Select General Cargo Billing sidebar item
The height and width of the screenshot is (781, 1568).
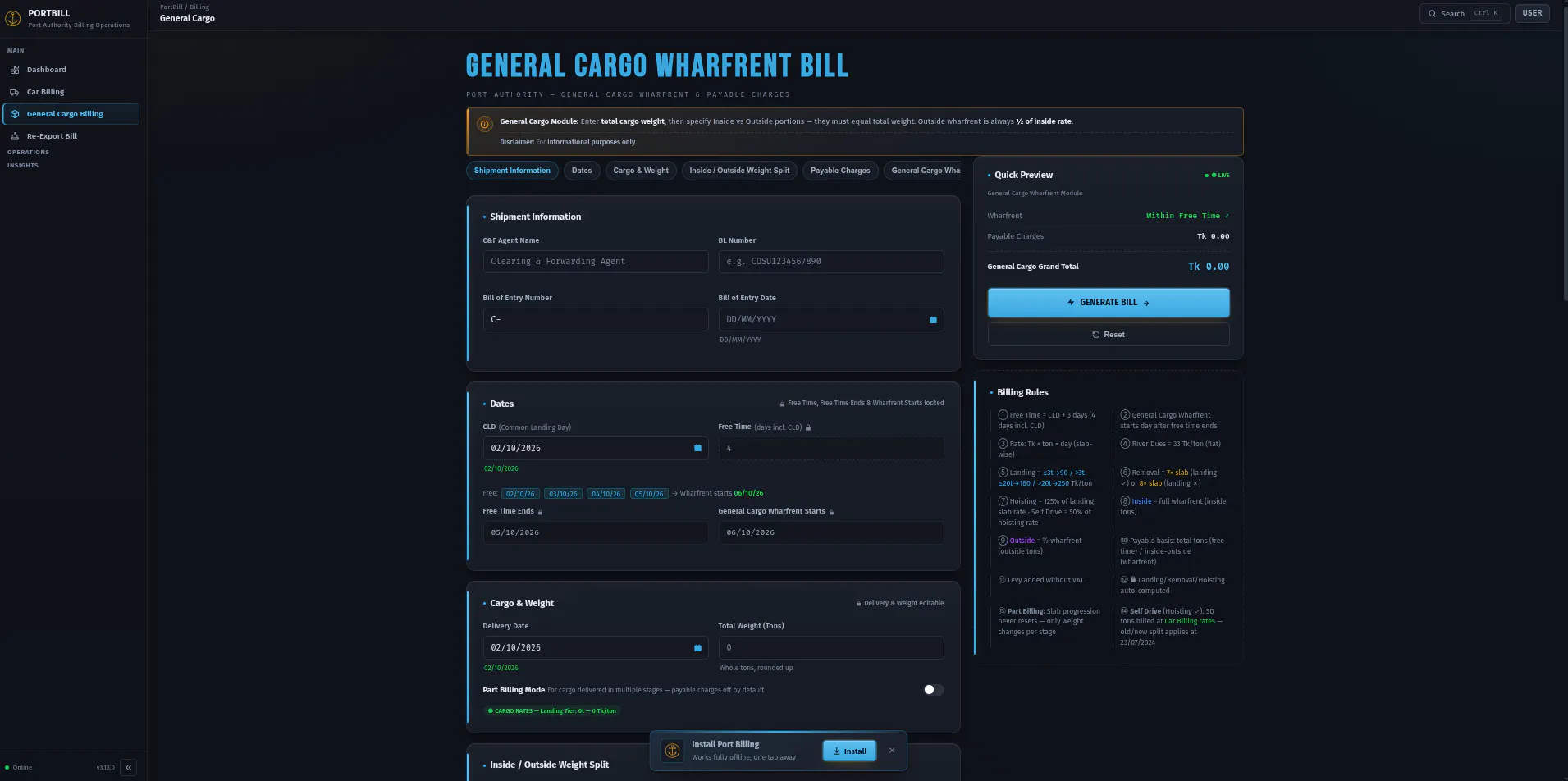(x=71, y=114)
